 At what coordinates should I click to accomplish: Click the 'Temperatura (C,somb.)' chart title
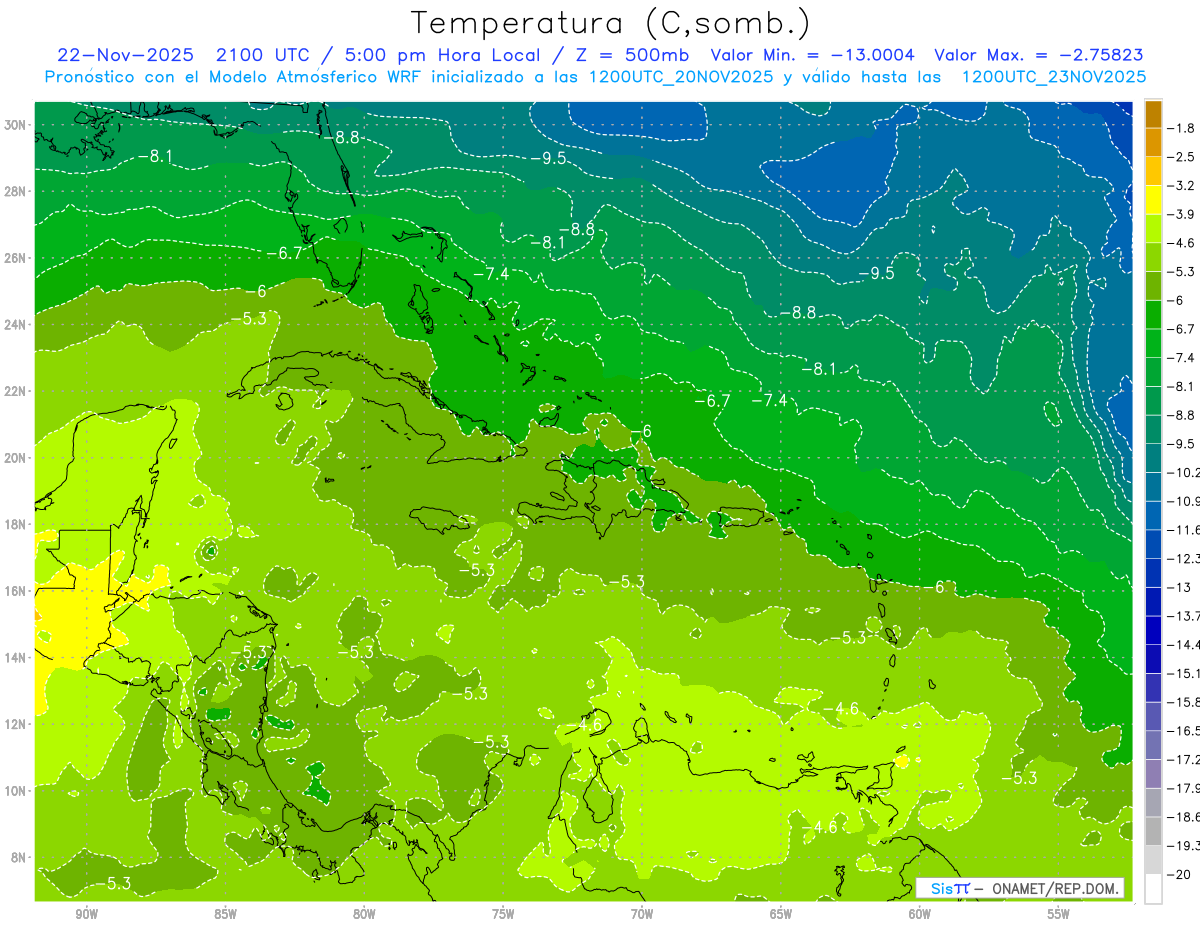611,23
